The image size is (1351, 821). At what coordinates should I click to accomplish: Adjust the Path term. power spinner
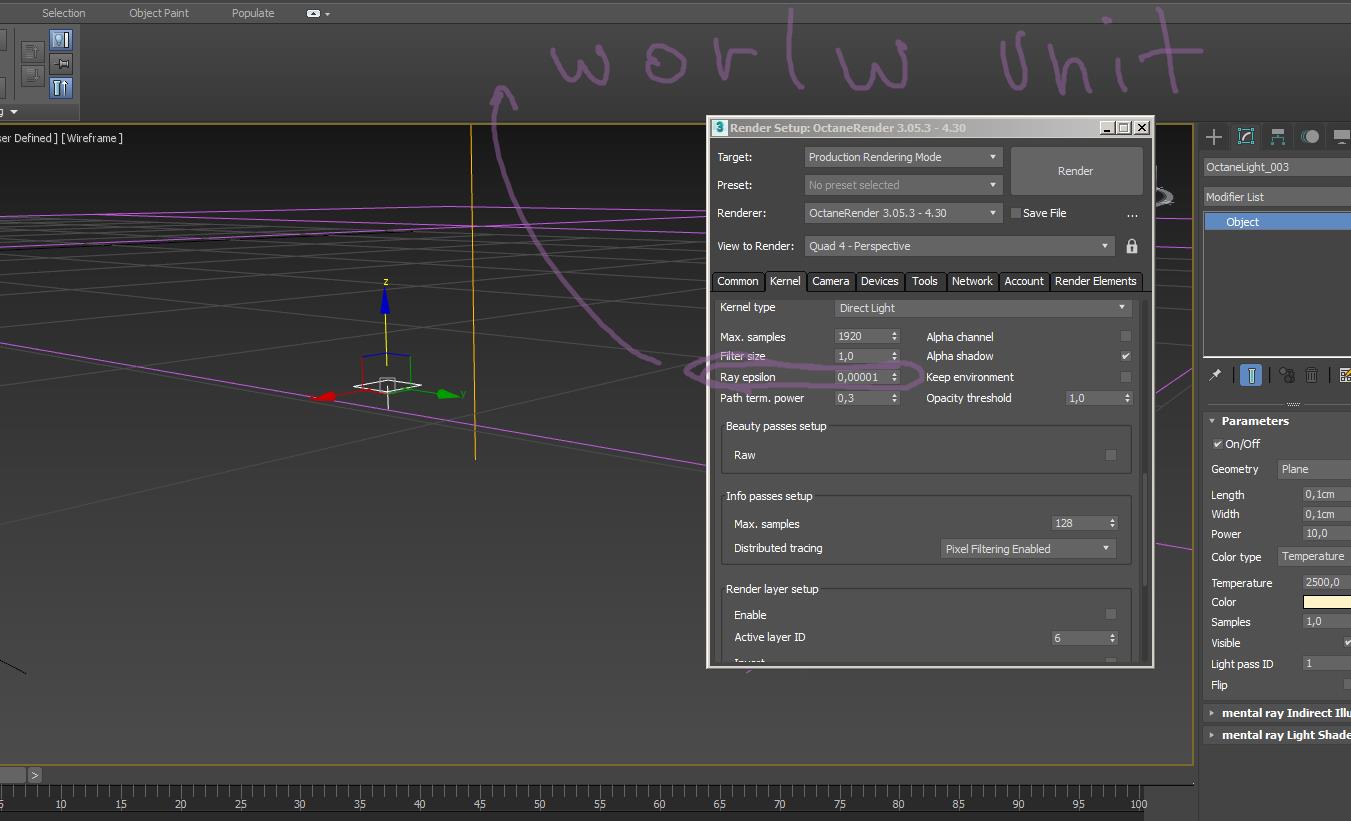(894, 398)
